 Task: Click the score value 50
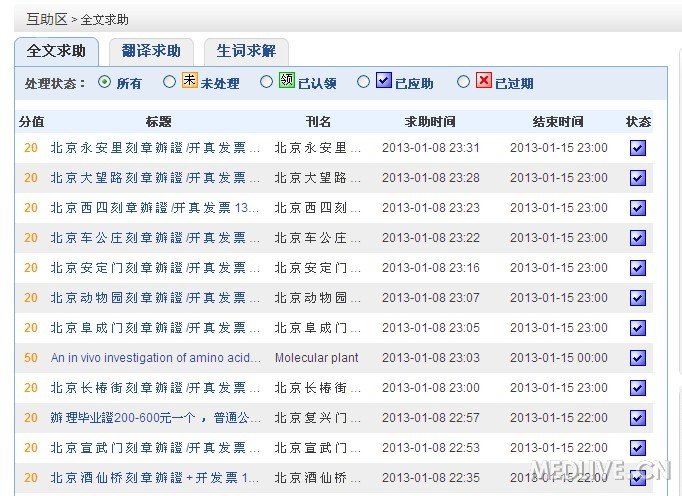click(x=31, y=358)
